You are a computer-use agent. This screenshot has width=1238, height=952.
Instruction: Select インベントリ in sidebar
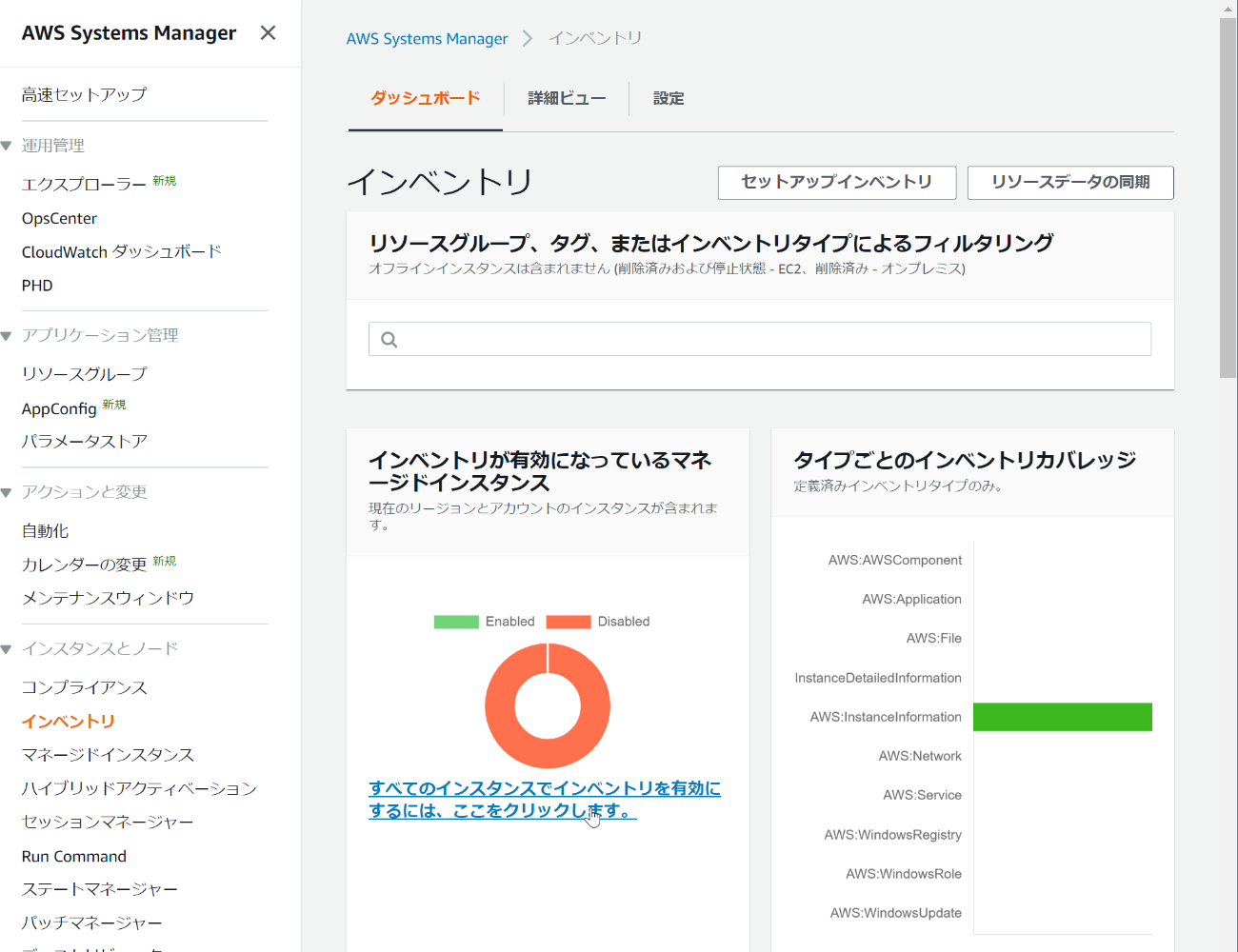pos(68,722)
